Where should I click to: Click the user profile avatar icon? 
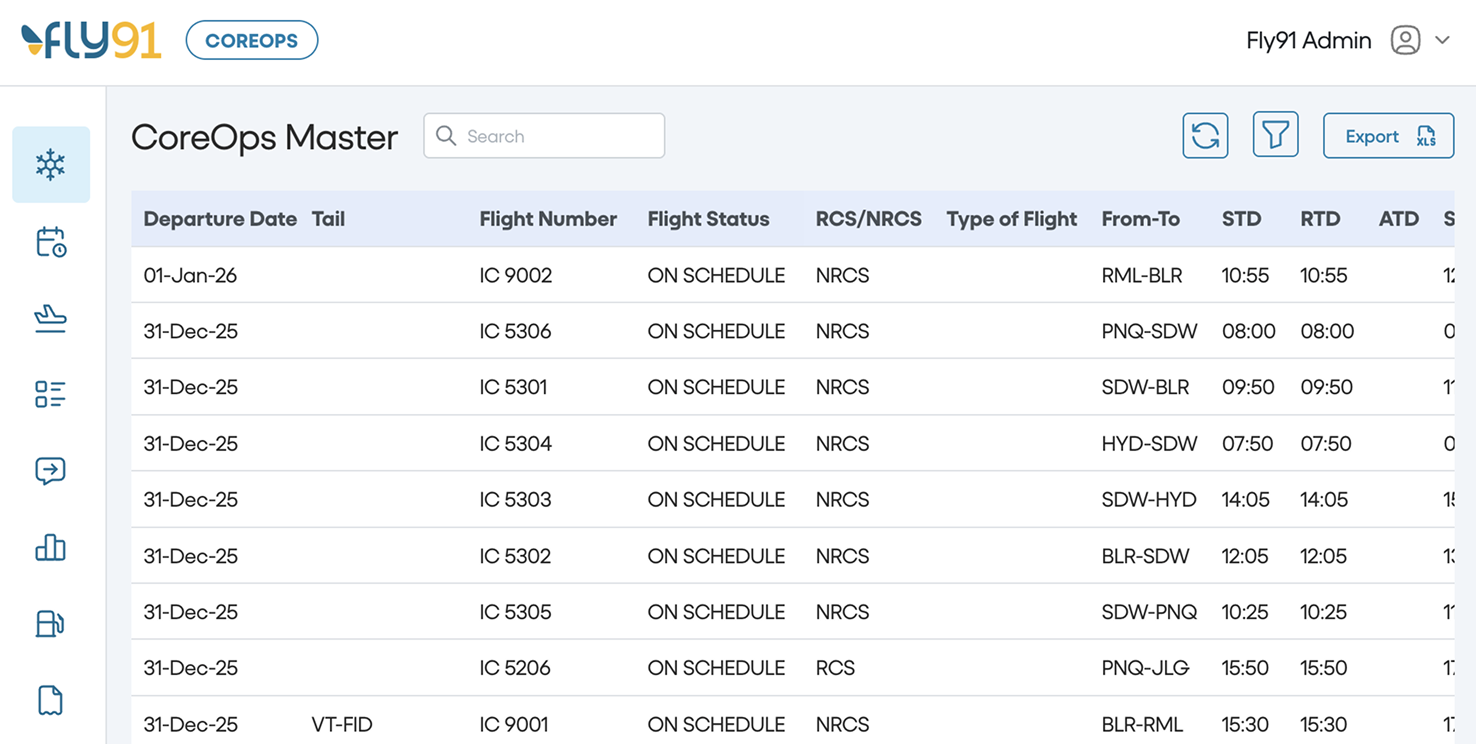1406,40
